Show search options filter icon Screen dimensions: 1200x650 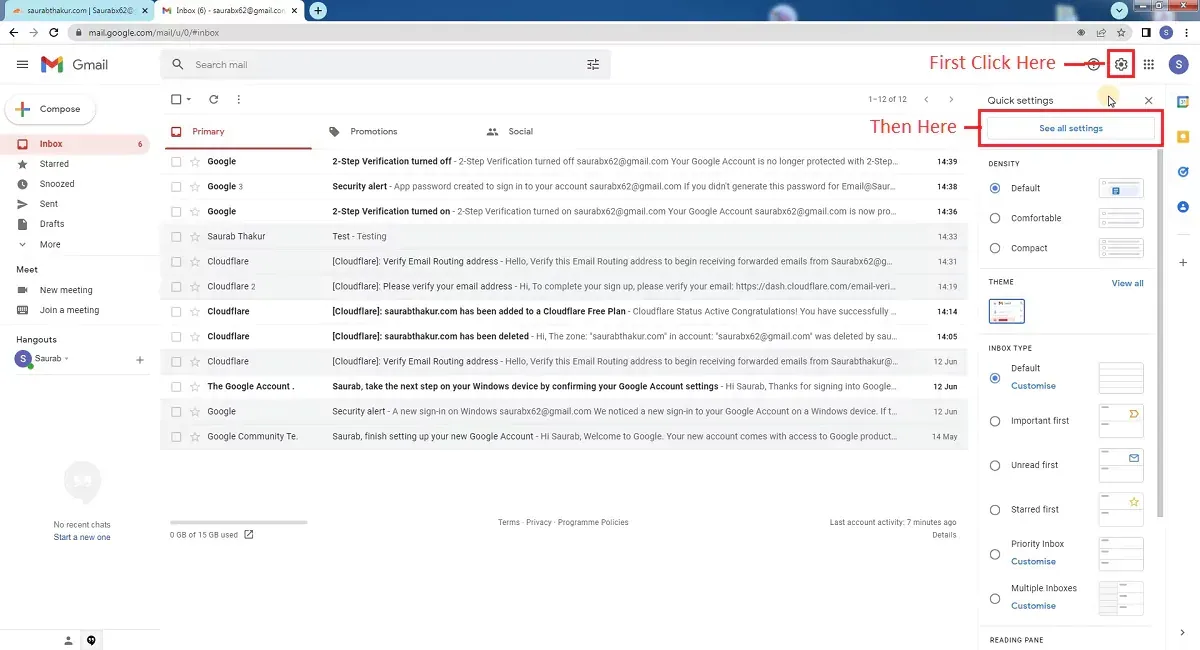593,64
